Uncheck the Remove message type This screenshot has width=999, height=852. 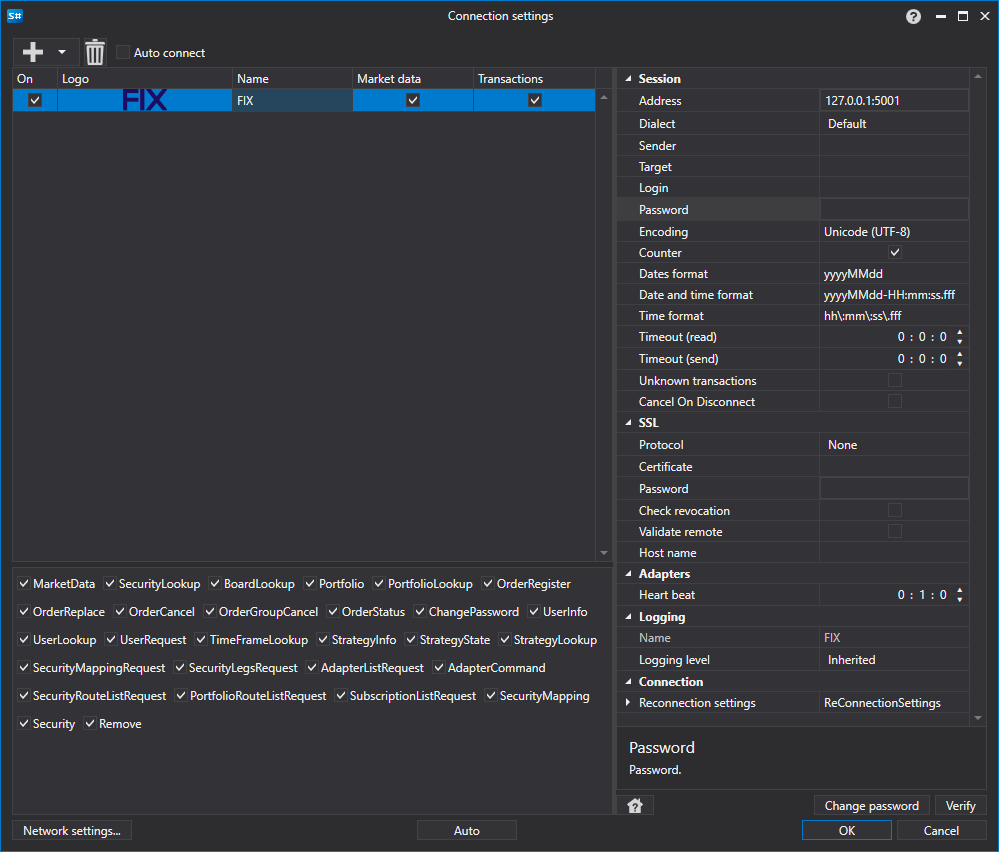pyautogui.click(x=90, y=723)
